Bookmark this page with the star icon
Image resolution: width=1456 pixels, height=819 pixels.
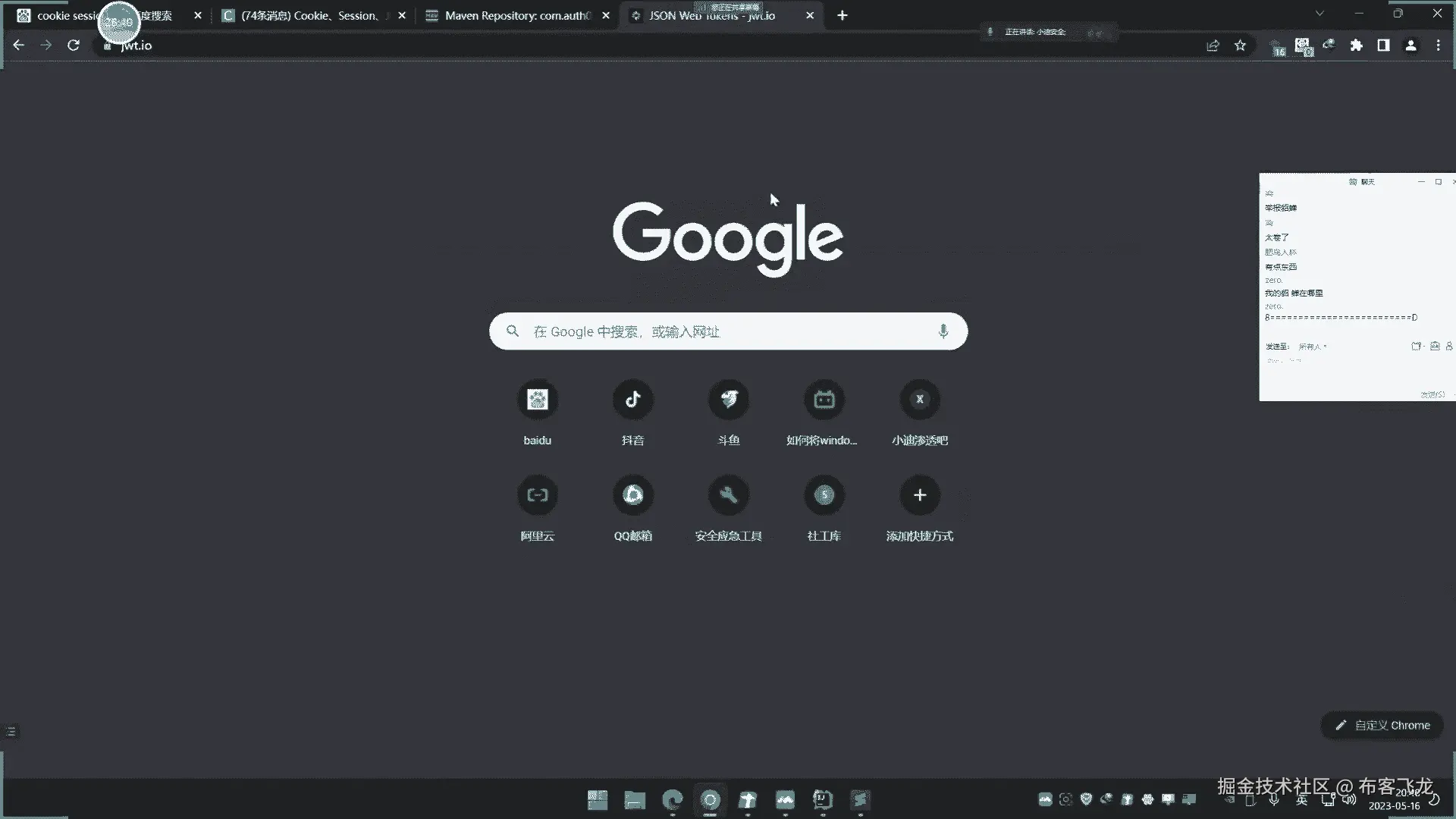pyautogui.click(x=1240, y=45)
